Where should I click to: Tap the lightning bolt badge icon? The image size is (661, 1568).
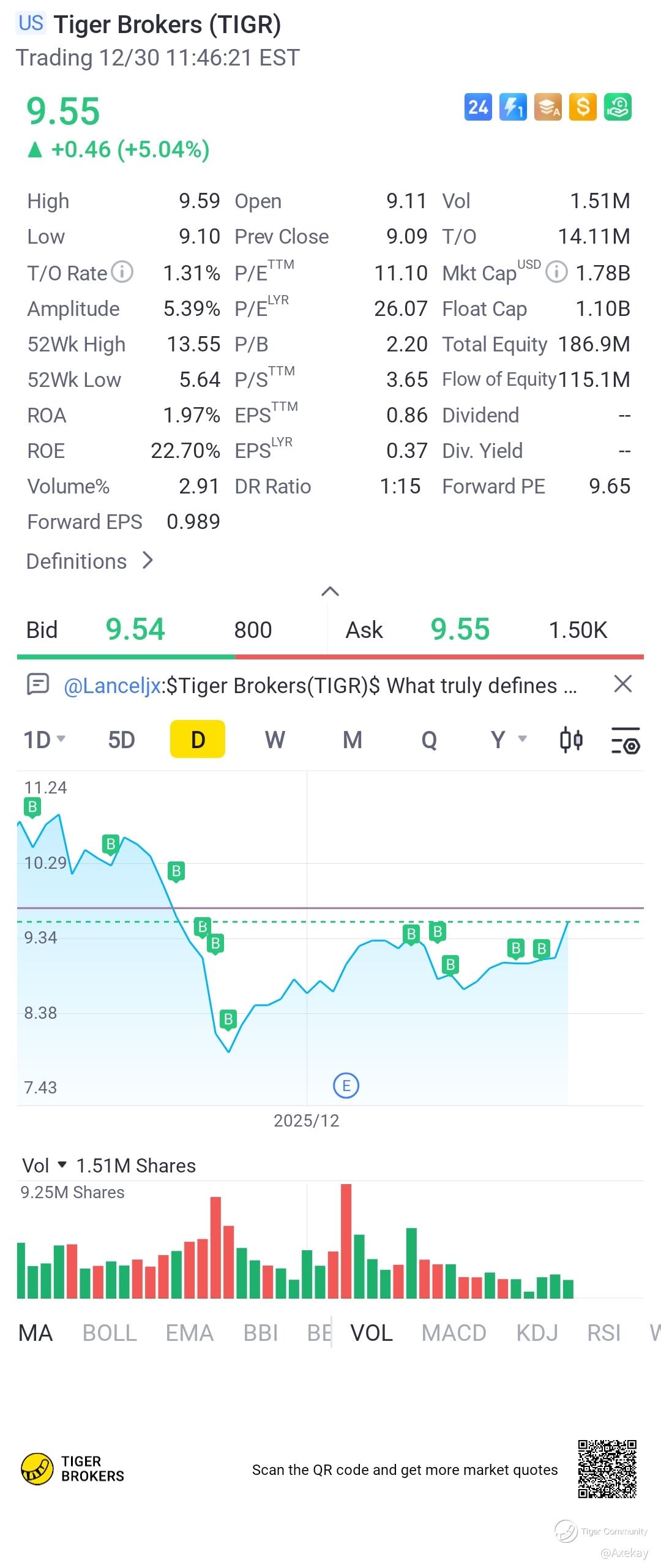click(513, 107)
